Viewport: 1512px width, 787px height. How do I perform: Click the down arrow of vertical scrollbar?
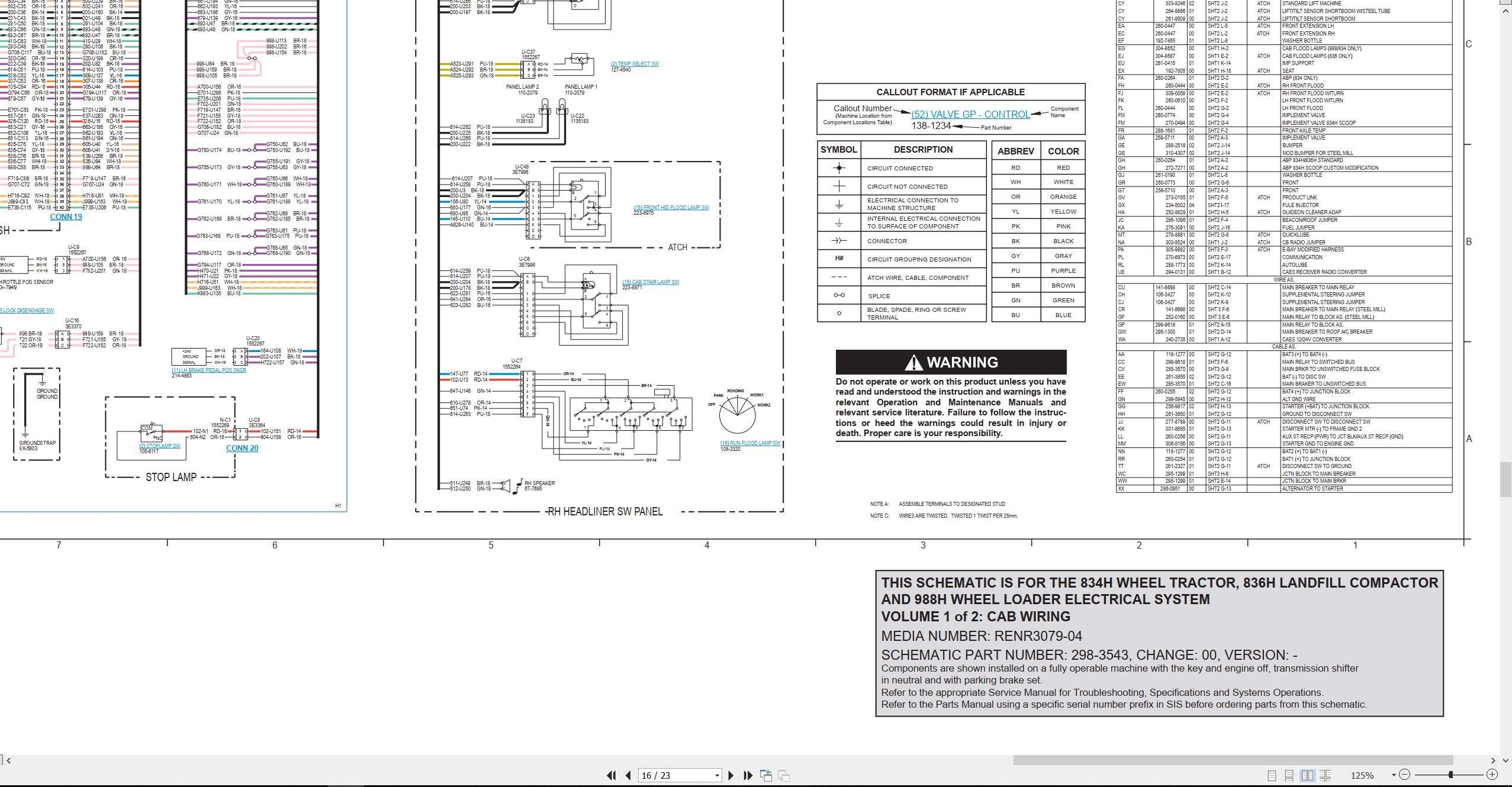coord(1506,760)
